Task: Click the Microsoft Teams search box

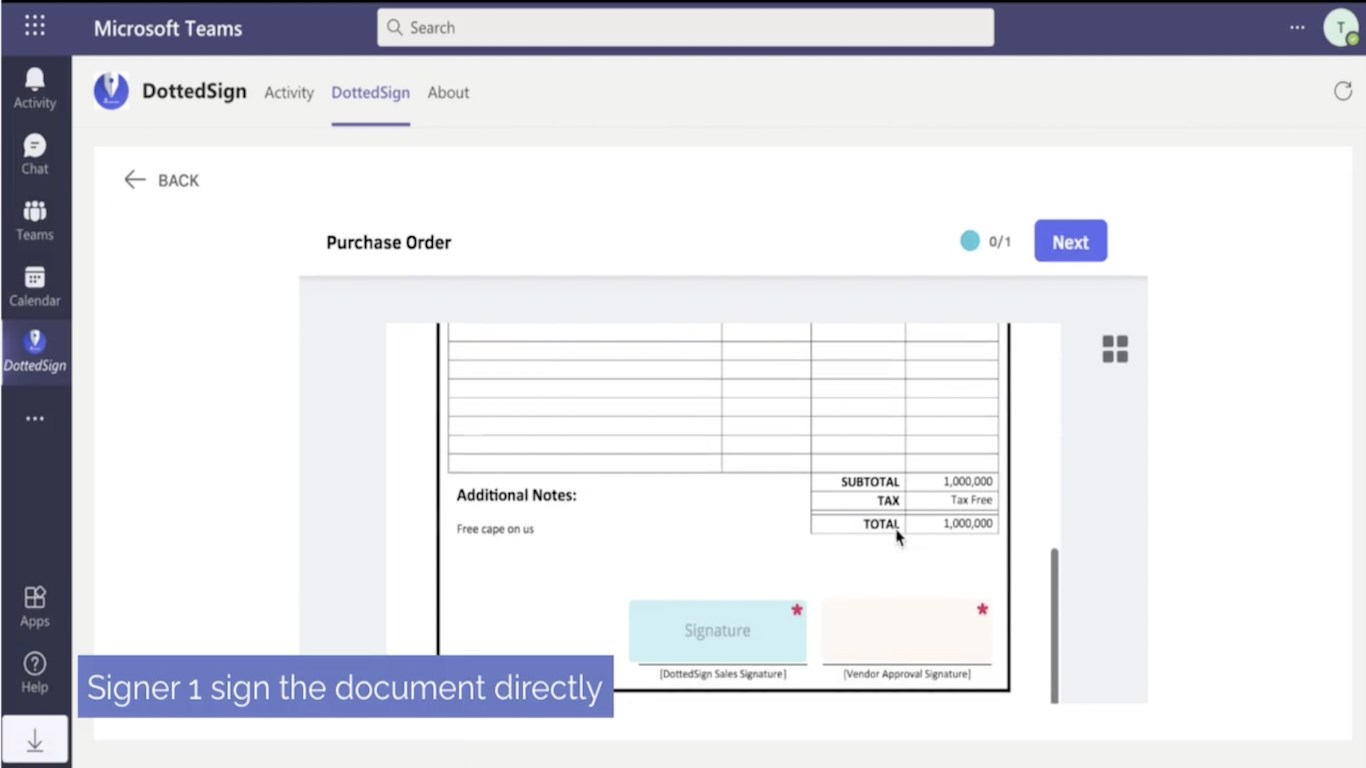Action: tap(686, 27)
